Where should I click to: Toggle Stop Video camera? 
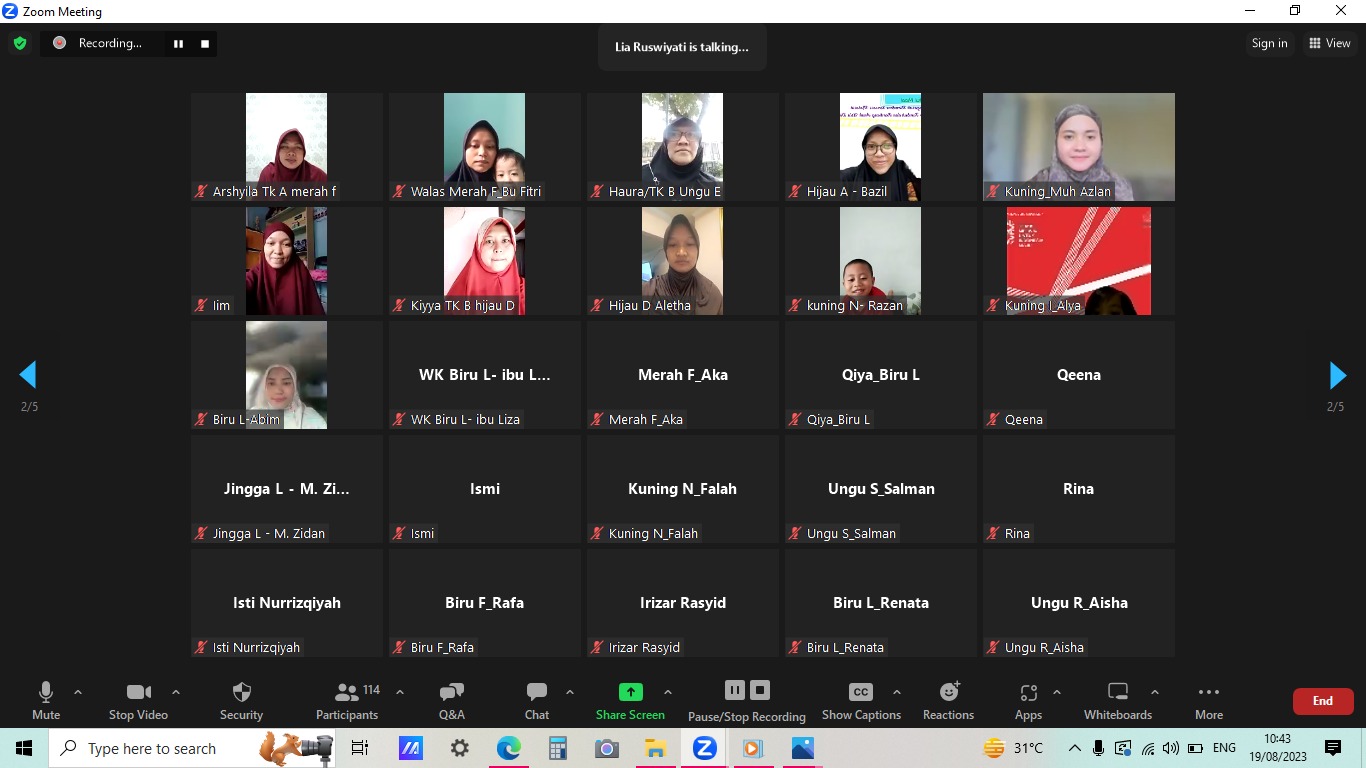(x=138, y=700)
